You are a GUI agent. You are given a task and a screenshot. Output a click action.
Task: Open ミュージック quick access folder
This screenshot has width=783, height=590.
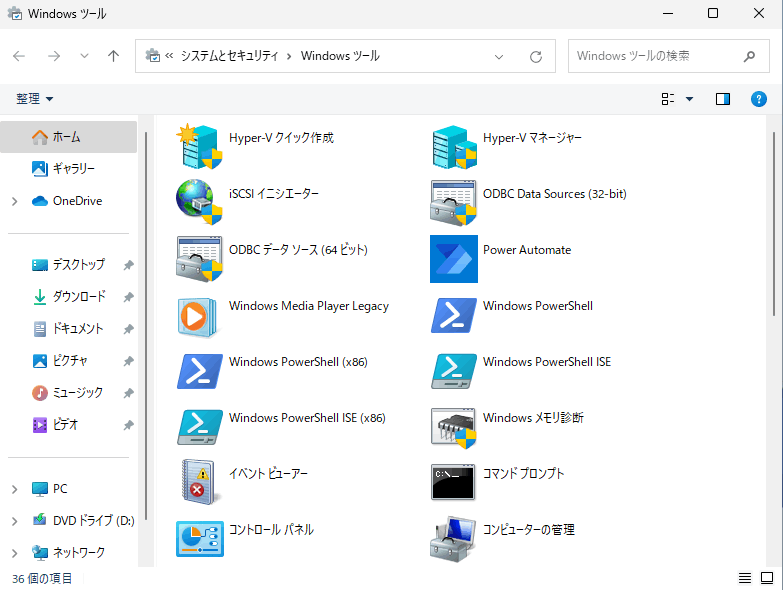click(68, 393)
